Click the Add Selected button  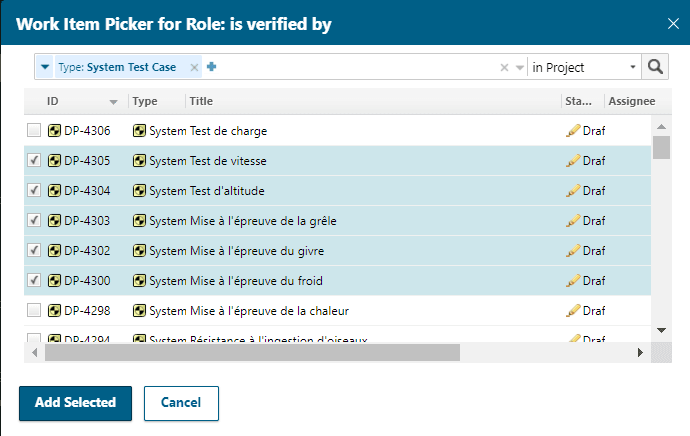(x=75, y=403)
